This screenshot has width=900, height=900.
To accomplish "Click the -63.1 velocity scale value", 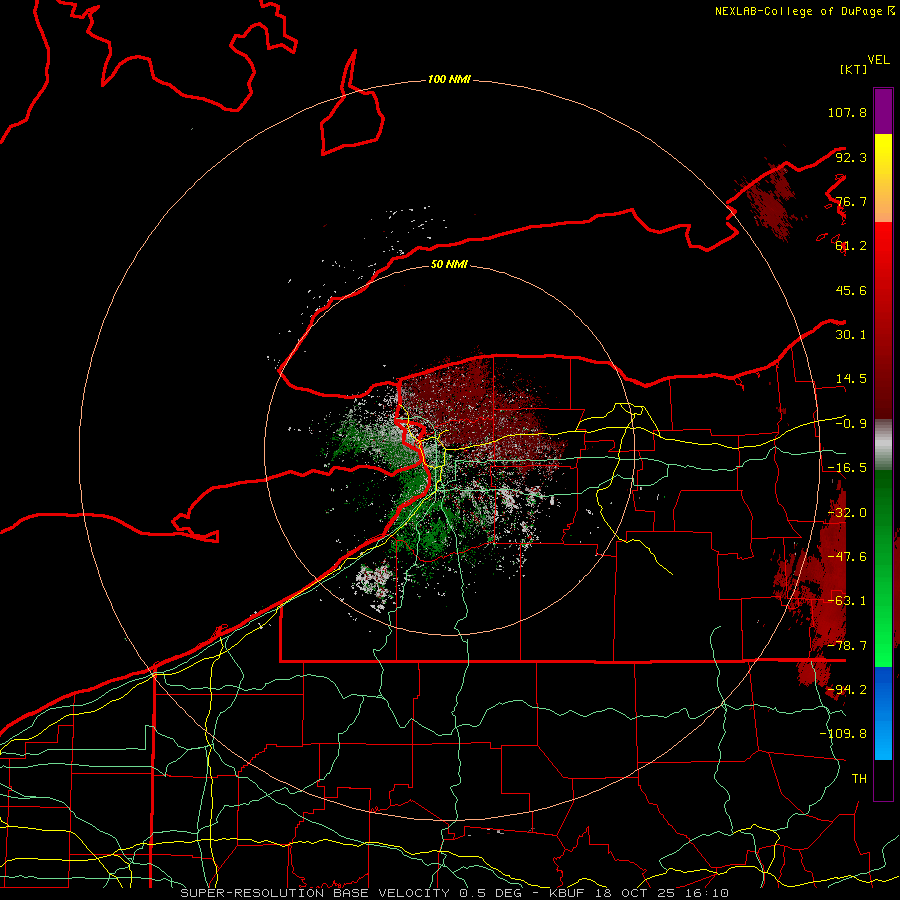I will coord(847,601).
